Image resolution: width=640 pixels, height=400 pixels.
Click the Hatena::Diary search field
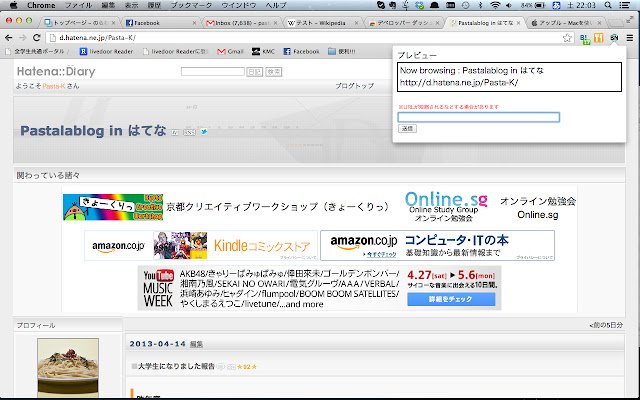tap(213, 71)
